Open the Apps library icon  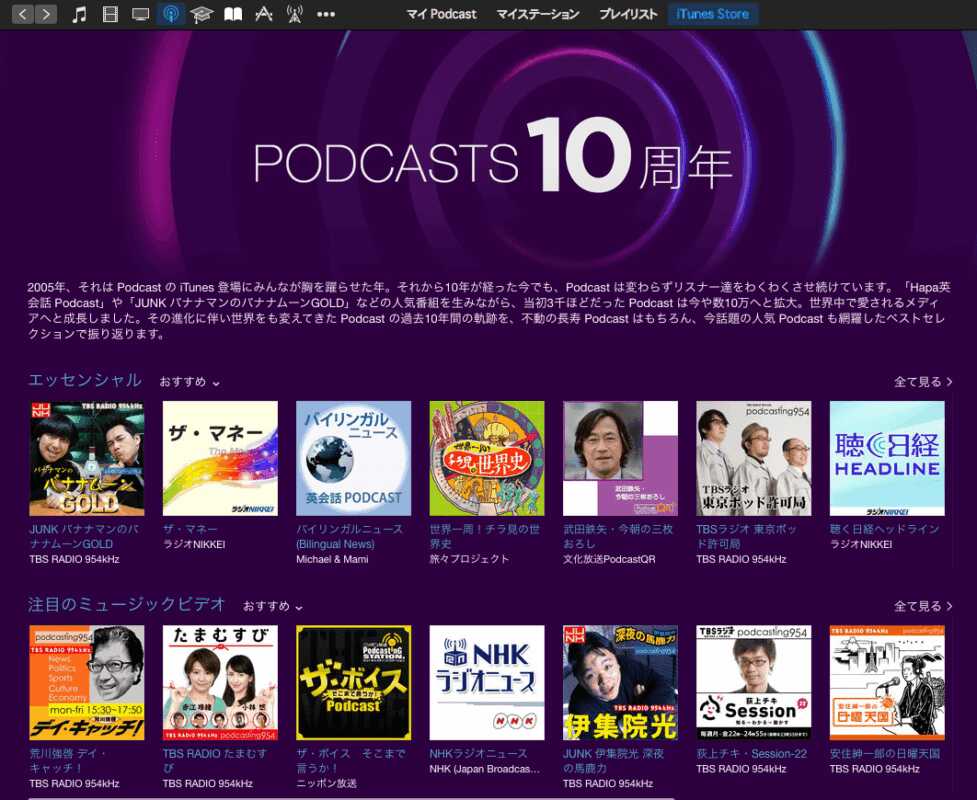264,14
